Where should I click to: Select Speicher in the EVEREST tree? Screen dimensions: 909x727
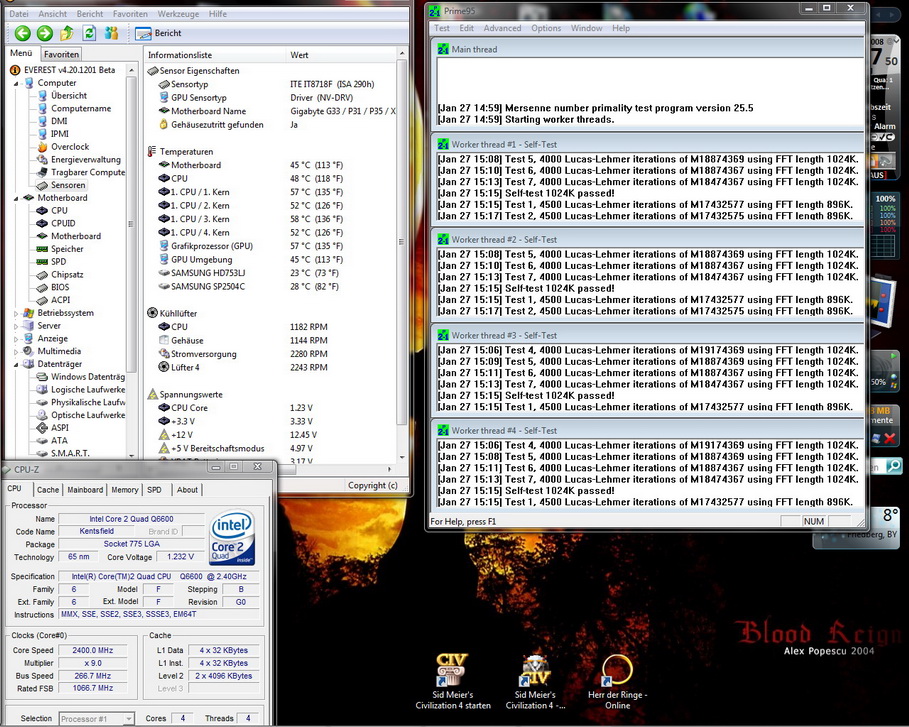pos(67,249)
